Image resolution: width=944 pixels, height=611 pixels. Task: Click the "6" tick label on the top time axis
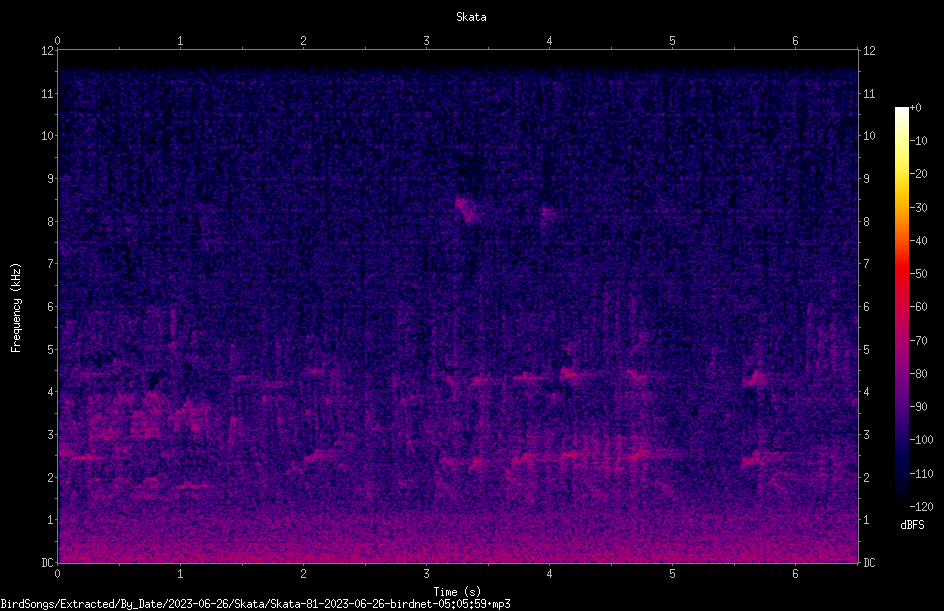point(795,41)
